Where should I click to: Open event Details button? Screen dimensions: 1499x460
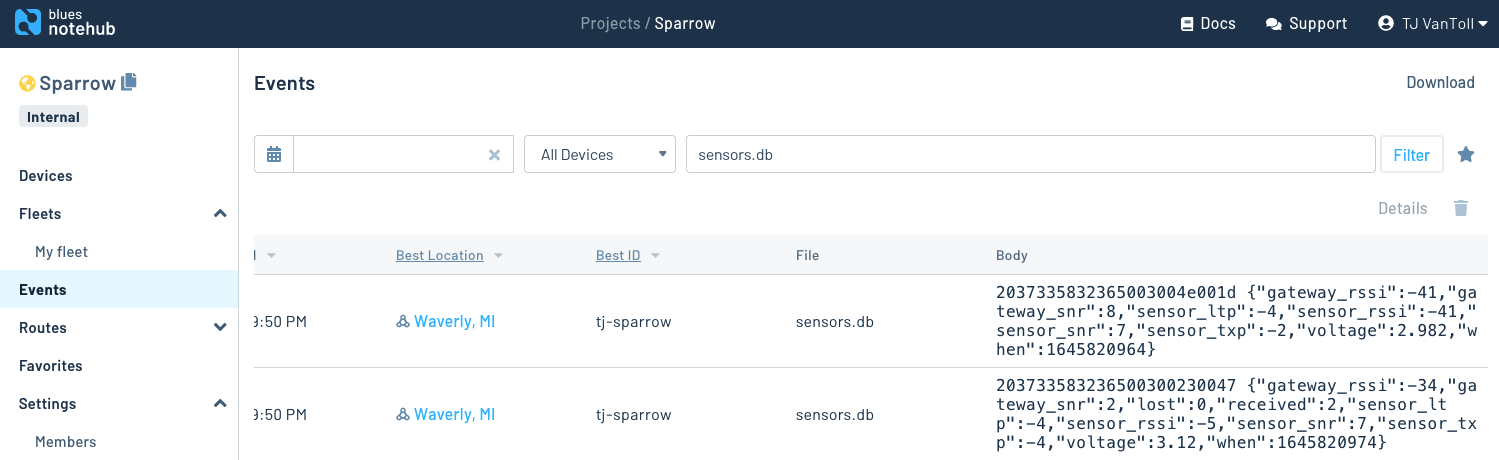coord(1402,208)
